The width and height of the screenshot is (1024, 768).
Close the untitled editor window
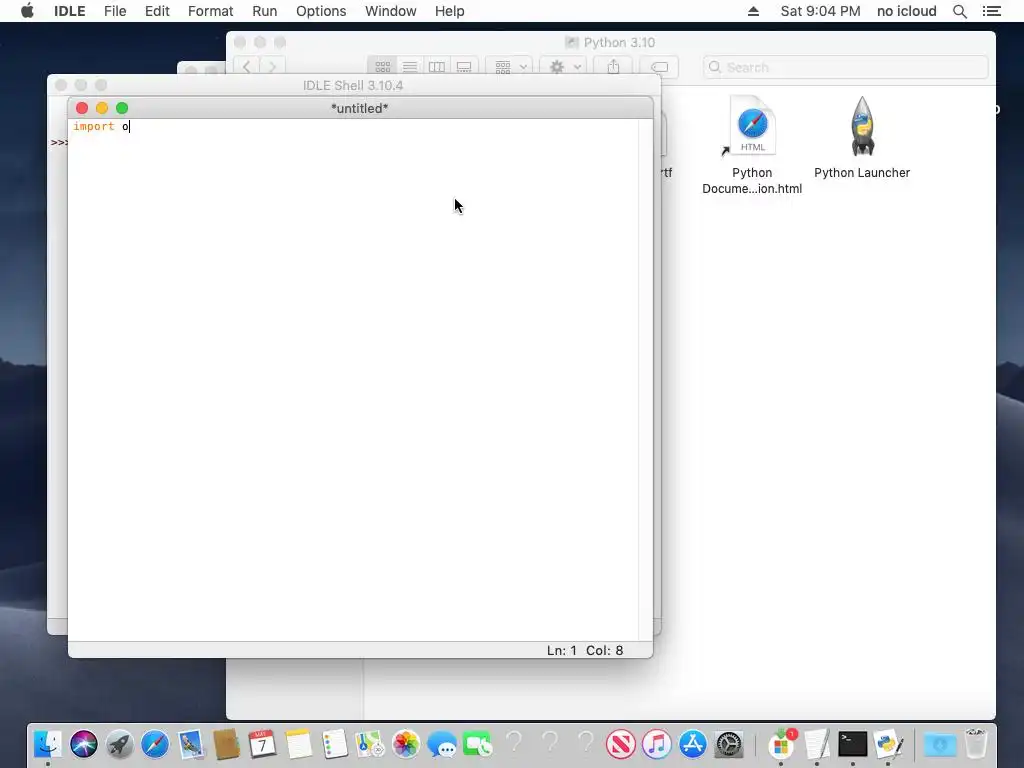click(82, 108)
